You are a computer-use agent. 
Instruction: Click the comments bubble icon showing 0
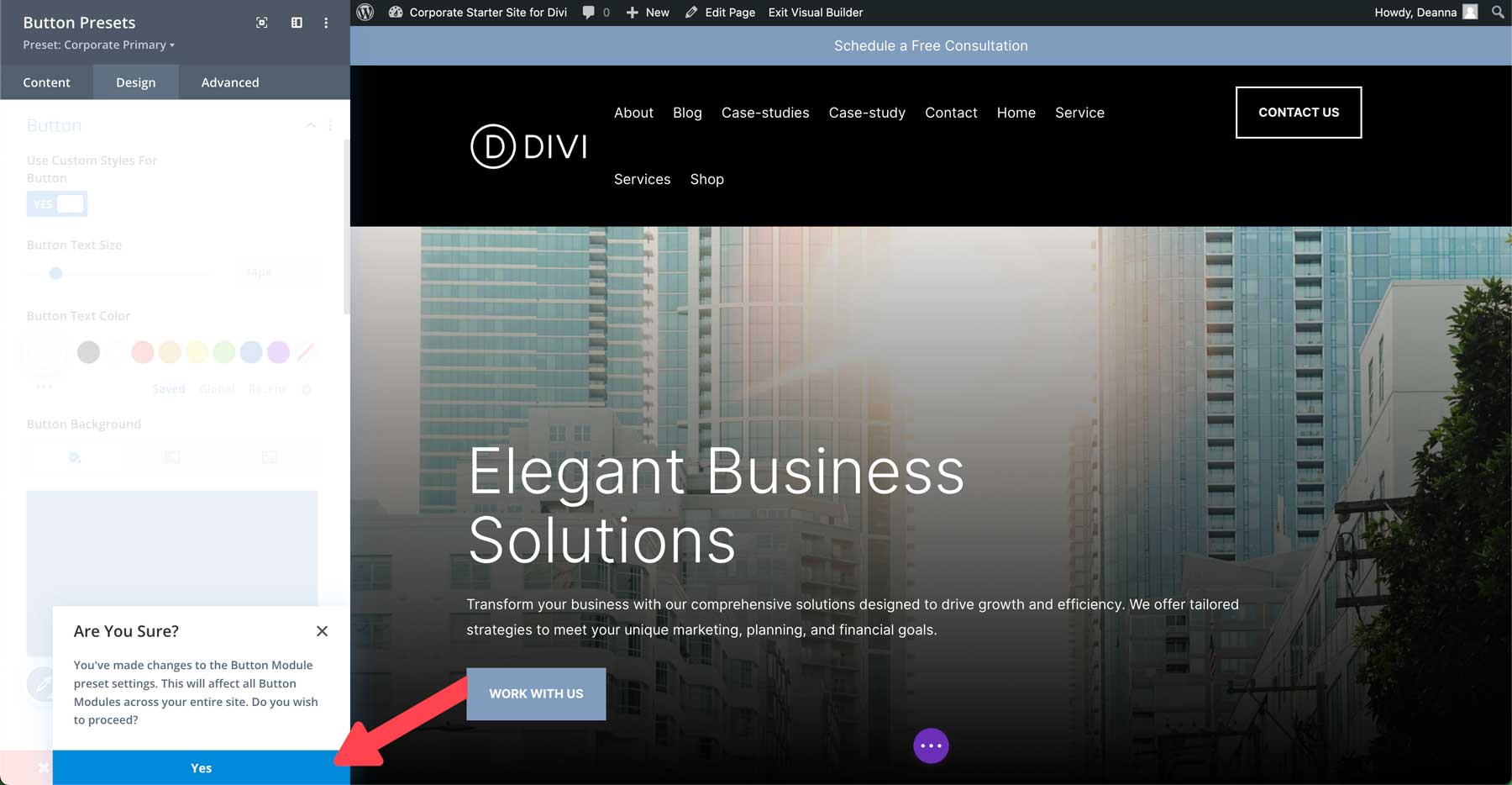click(595, 12)
